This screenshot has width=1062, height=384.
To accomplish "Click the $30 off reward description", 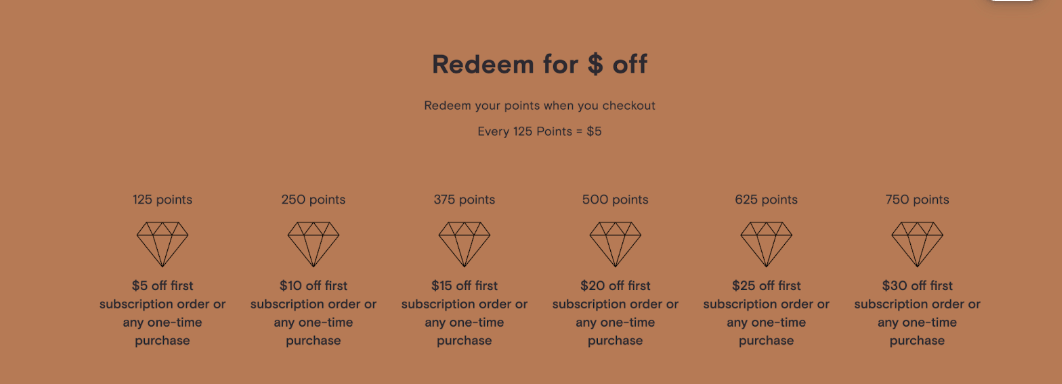I will click(x=917, y=313).
